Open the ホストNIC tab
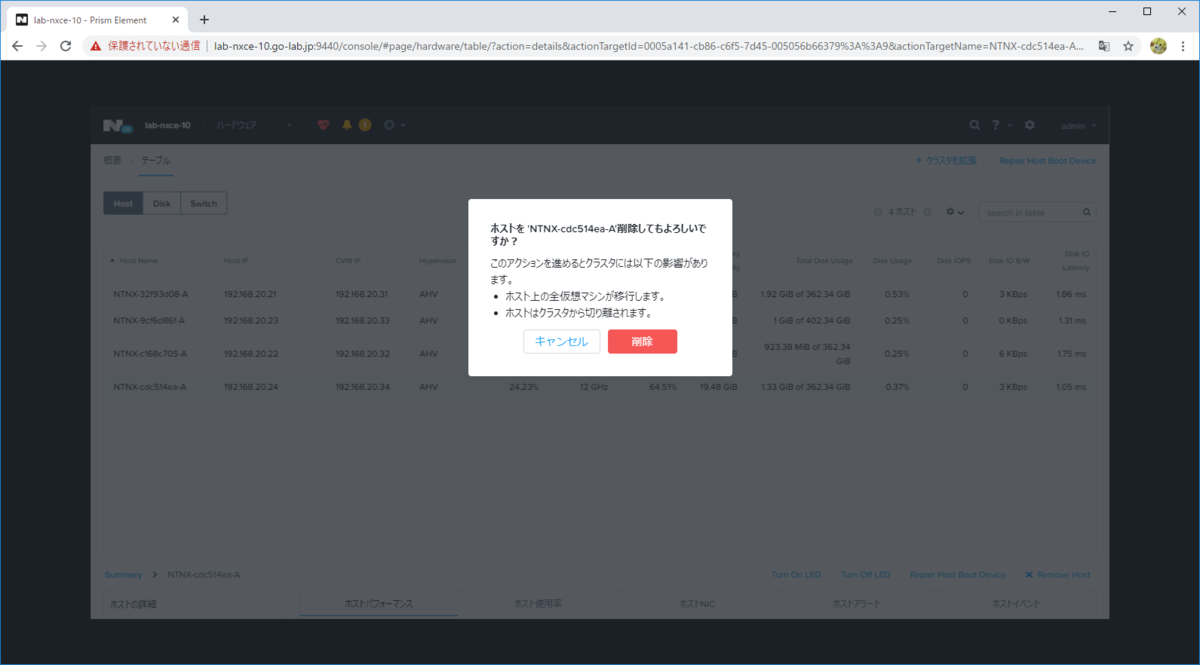The height and width of the screenshot is (665, 1200). (x=697, y=604)
